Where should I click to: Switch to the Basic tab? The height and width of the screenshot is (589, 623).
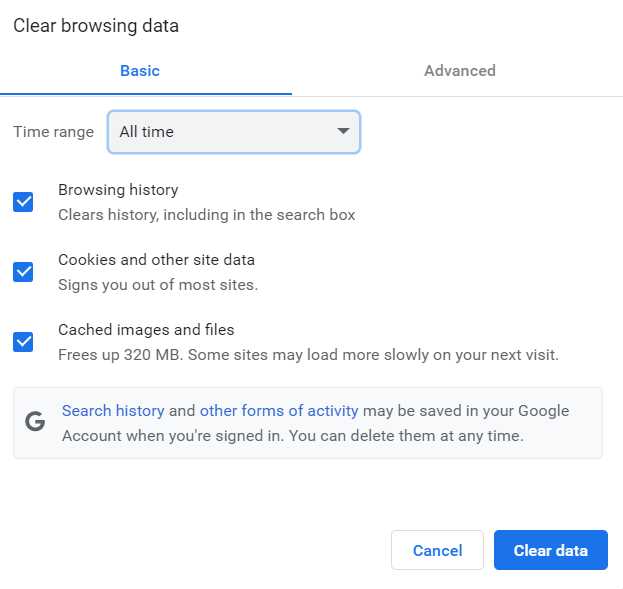click(x=140, y=71)
